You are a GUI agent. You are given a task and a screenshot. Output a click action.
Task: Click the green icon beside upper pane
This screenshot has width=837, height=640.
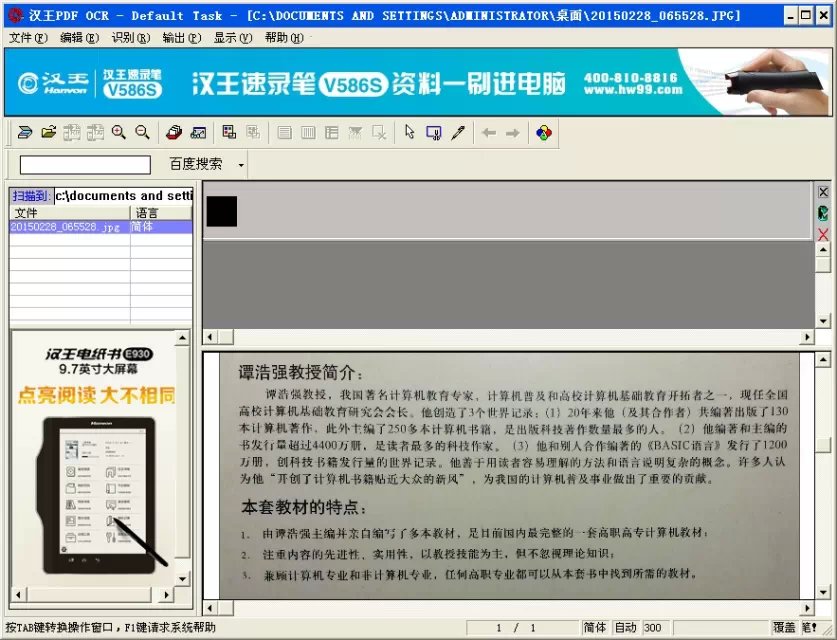[x=823, y=213]
